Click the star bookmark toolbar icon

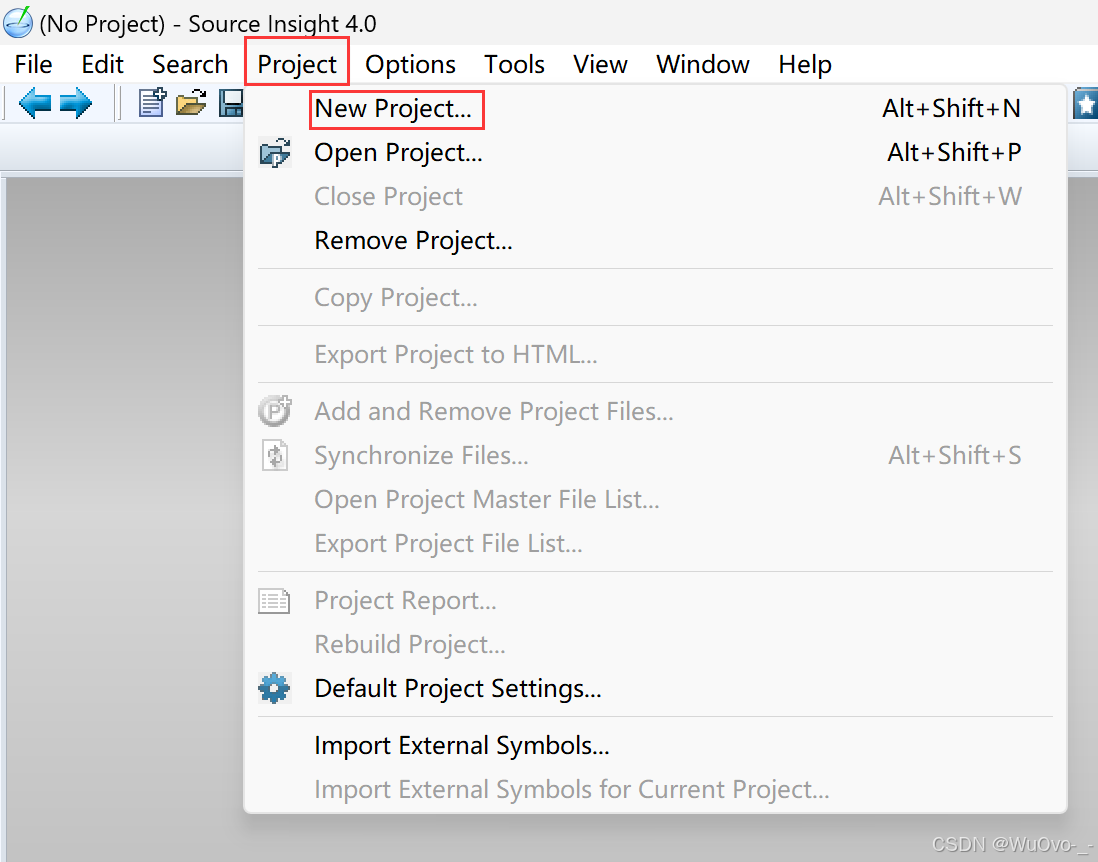coord(1085,104)
